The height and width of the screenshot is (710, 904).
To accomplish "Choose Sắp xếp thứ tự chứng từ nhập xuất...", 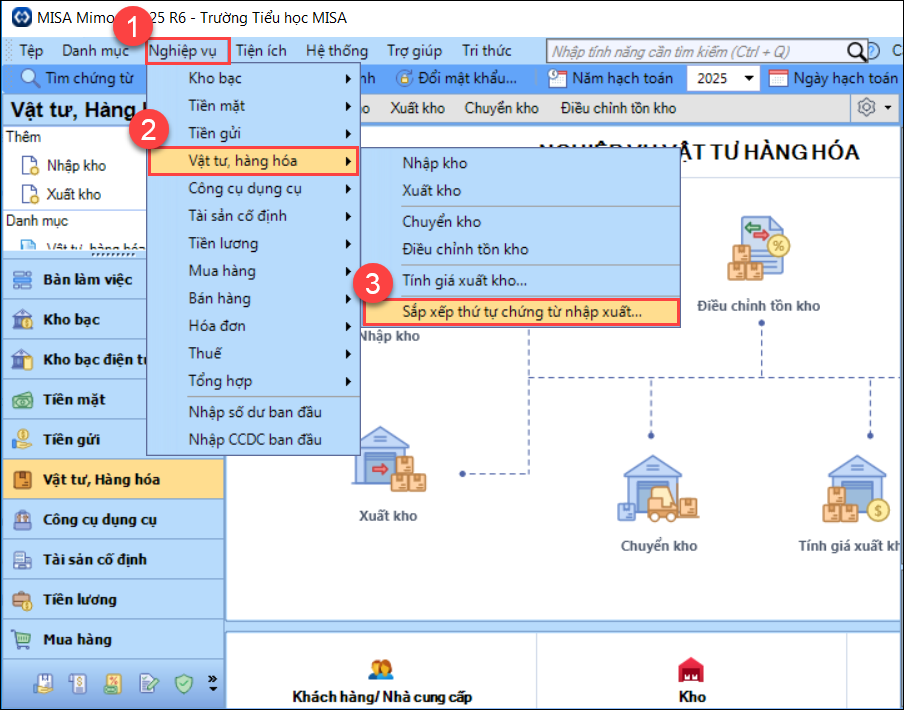I will 521,312.
